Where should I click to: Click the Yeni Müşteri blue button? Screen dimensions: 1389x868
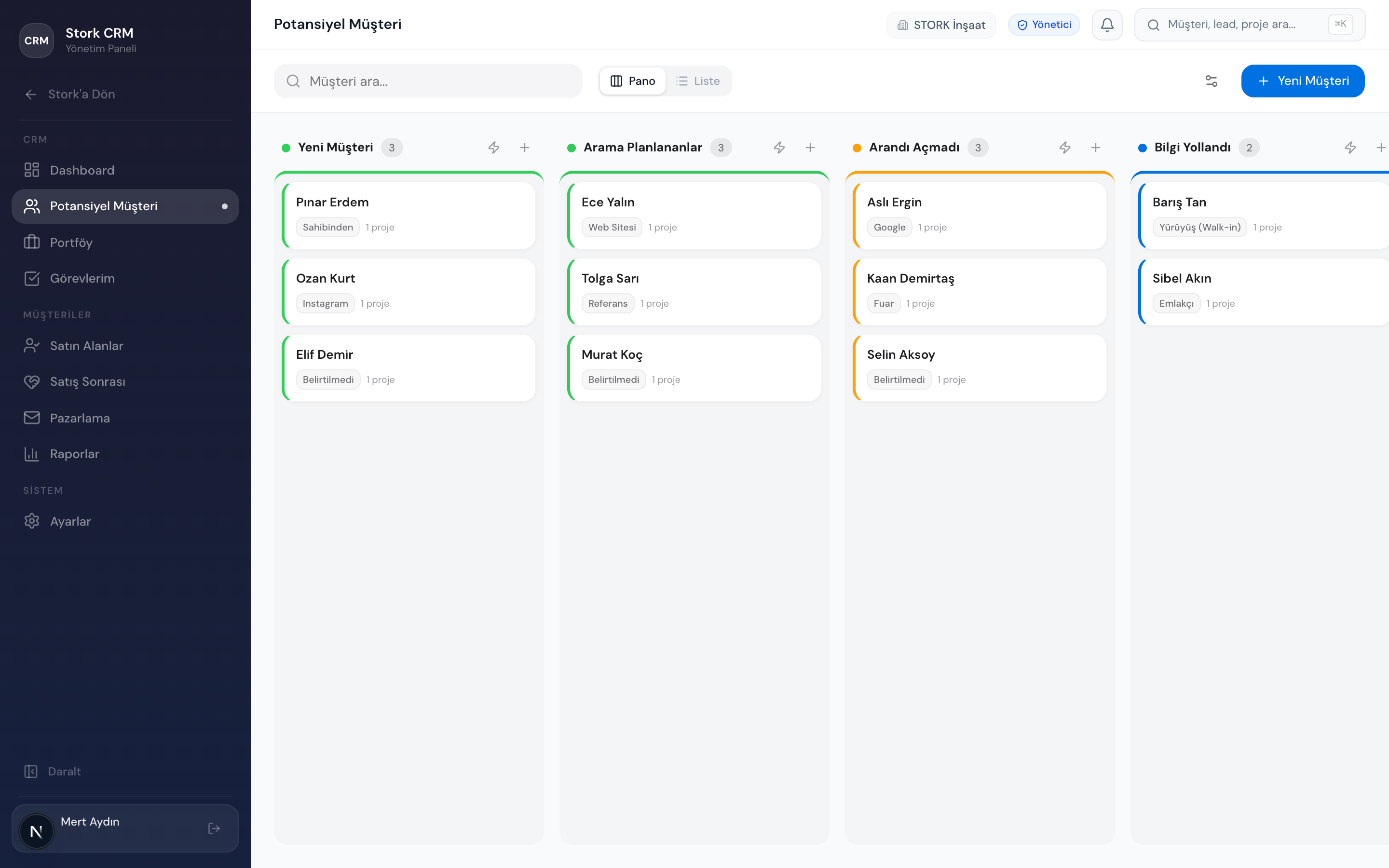click(x=1302, y=81)
